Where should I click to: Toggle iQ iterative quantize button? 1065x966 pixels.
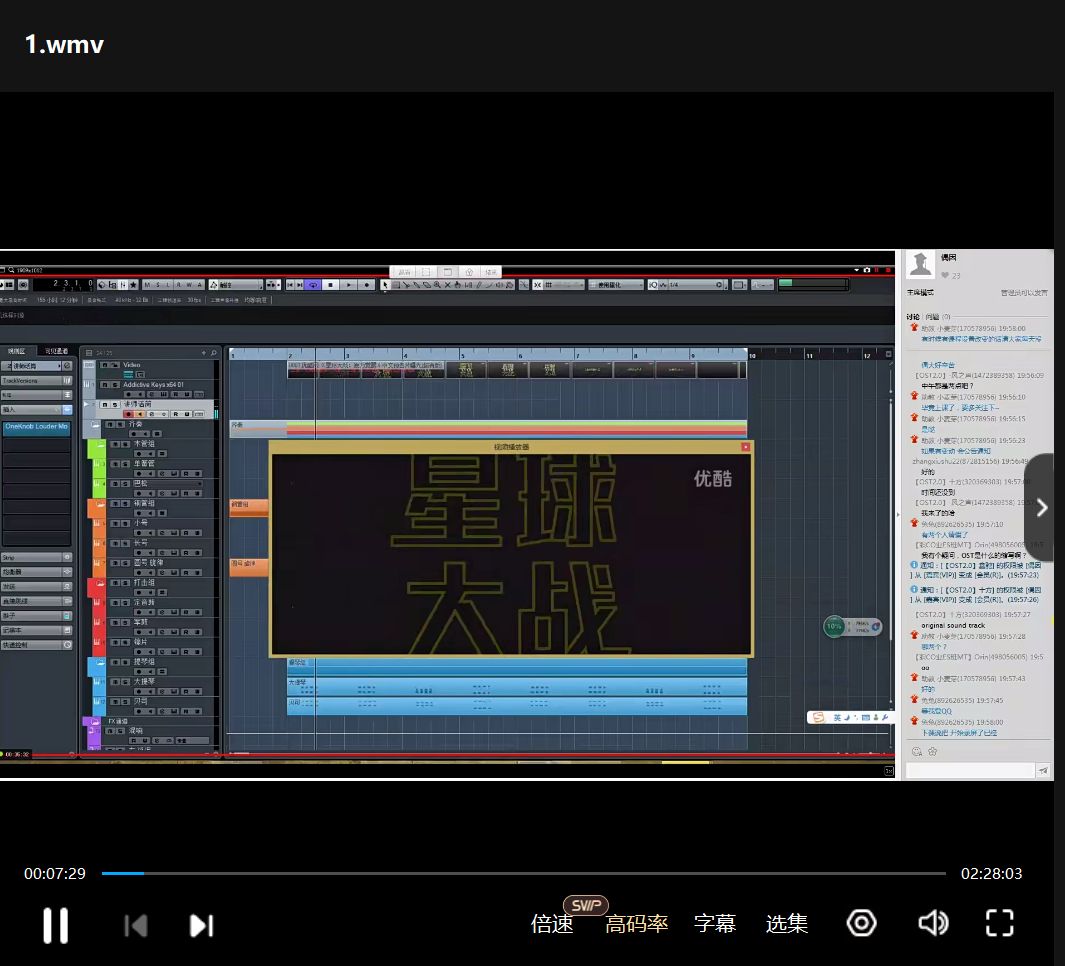click(653, 285)
